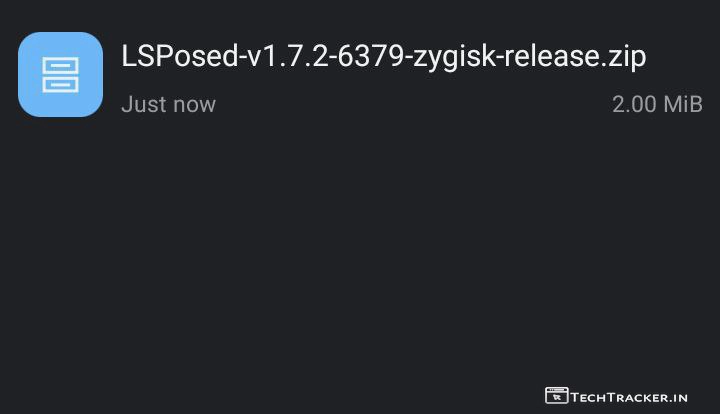720x414 pixels.
Task: Tap the white drawer glyph inside the zip icon
Action: pyautogui.click(x=60, y=74)
